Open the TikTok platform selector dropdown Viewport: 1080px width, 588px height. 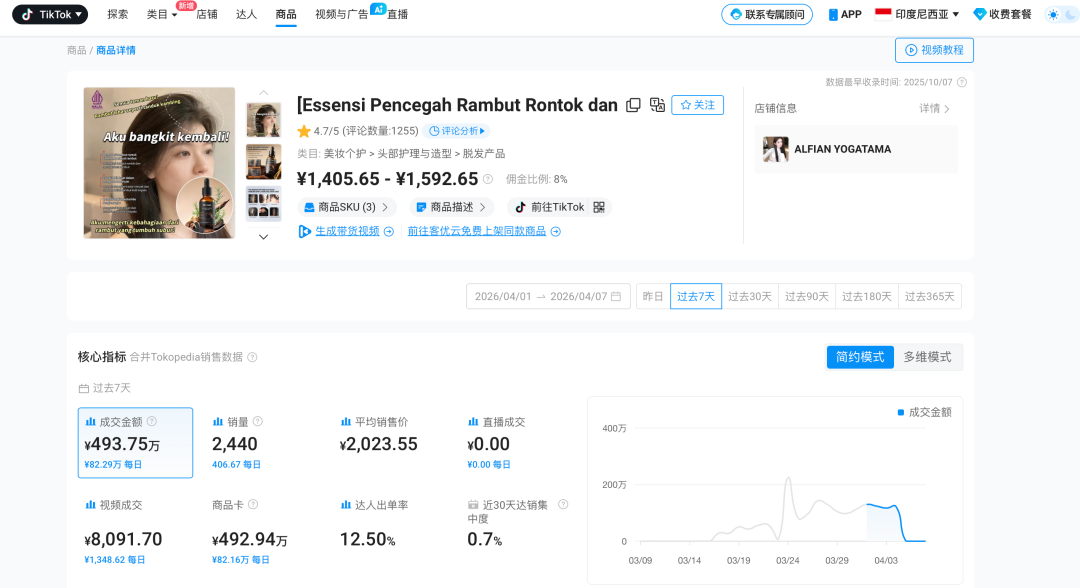click(x=50, y=14)
